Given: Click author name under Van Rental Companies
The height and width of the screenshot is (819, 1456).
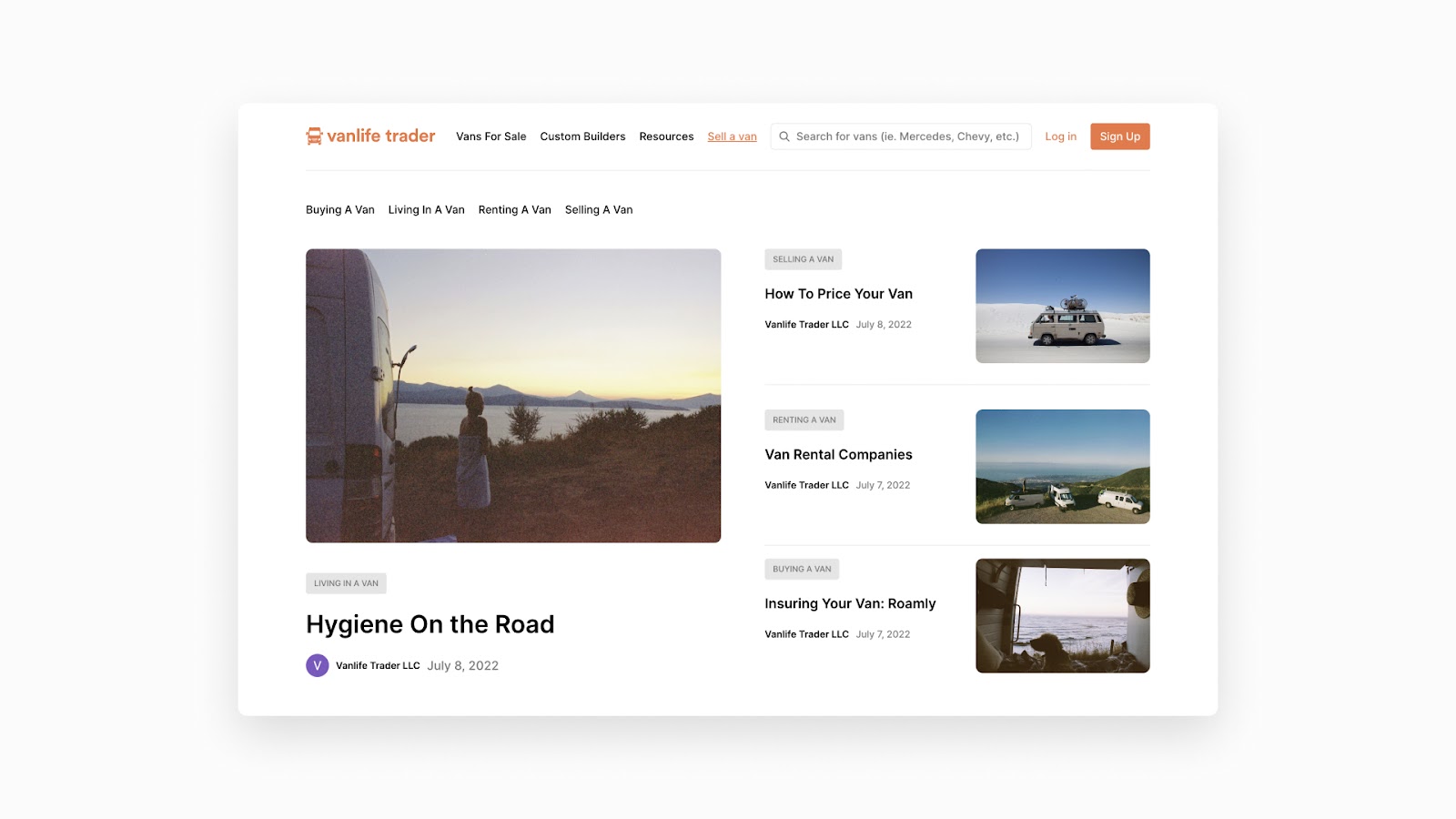Looking at the screenshot, I should pyautogui.click(x=807, y=485).
